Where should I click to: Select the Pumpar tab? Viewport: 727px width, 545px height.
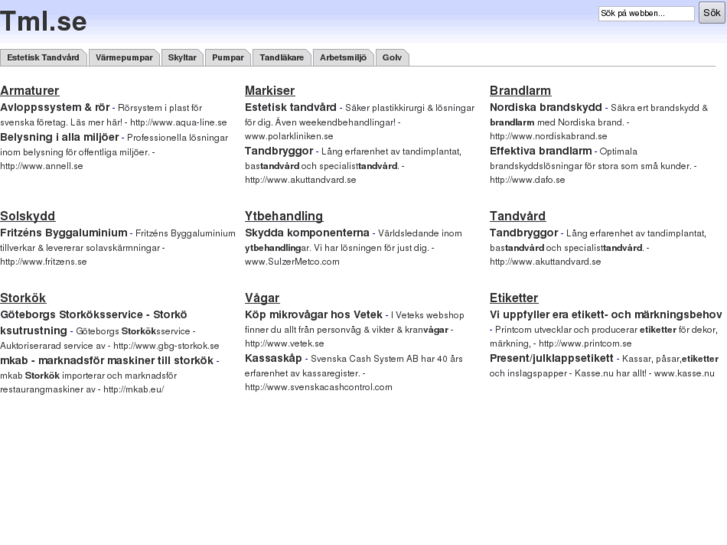pyautogui.click(x=228, y=58)
